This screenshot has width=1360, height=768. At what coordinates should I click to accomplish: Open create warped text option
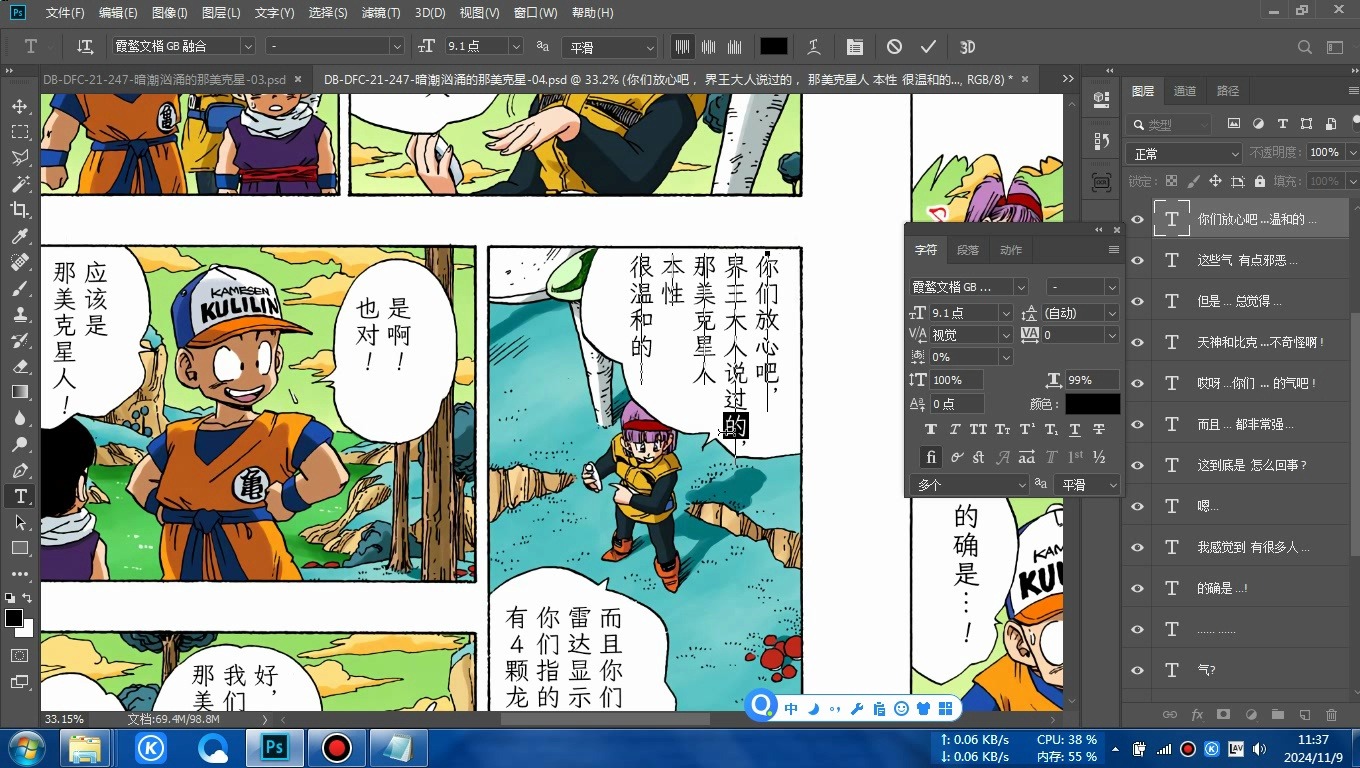814,46
